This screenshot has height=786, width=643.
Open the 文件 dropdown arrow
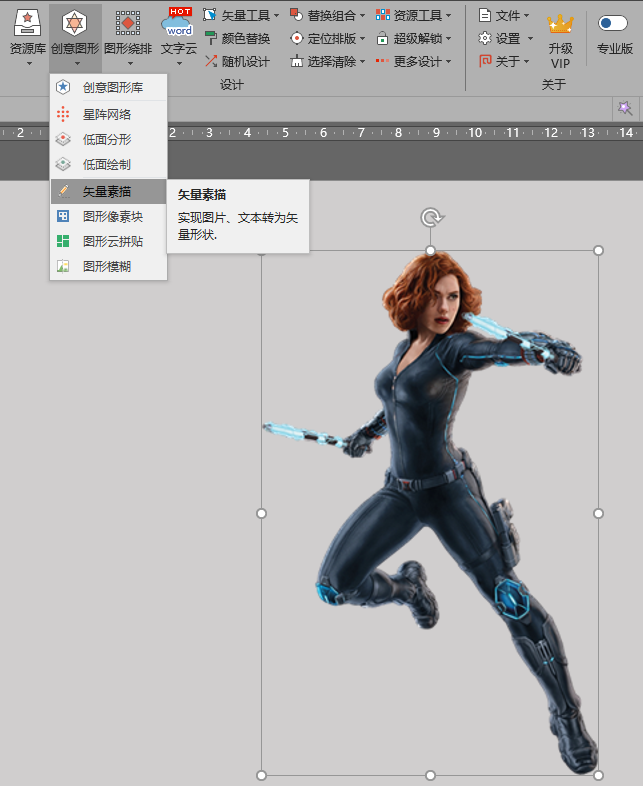[x=526, y=16]
